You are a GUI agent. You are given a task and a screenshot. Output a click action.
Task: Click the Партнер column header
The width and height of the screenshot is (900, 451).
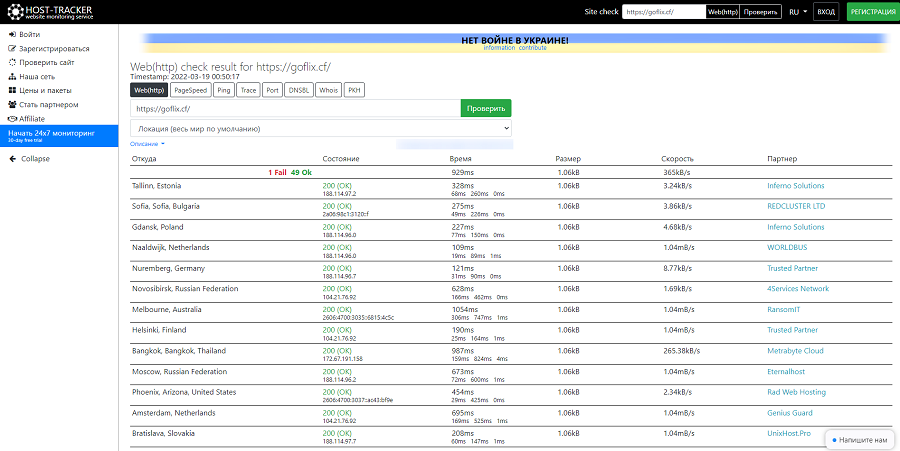point(782,159)
